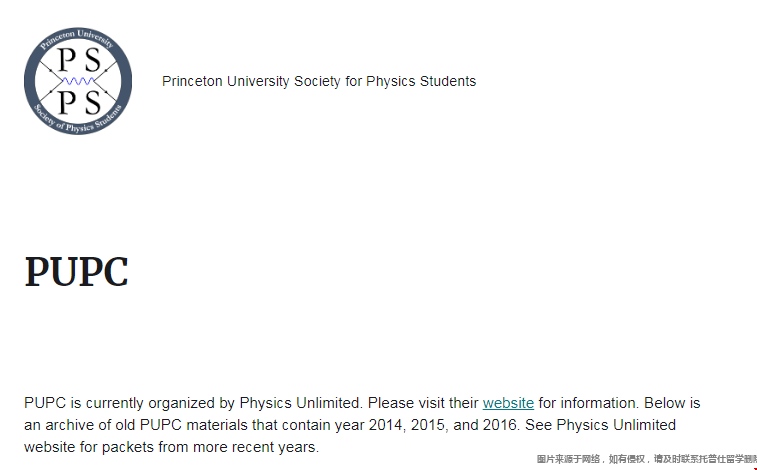The width and height of the screenshot is (757, 470).
Task: Click 'Princeton University' arc text on logo
Action: click(x=77, y=39)
